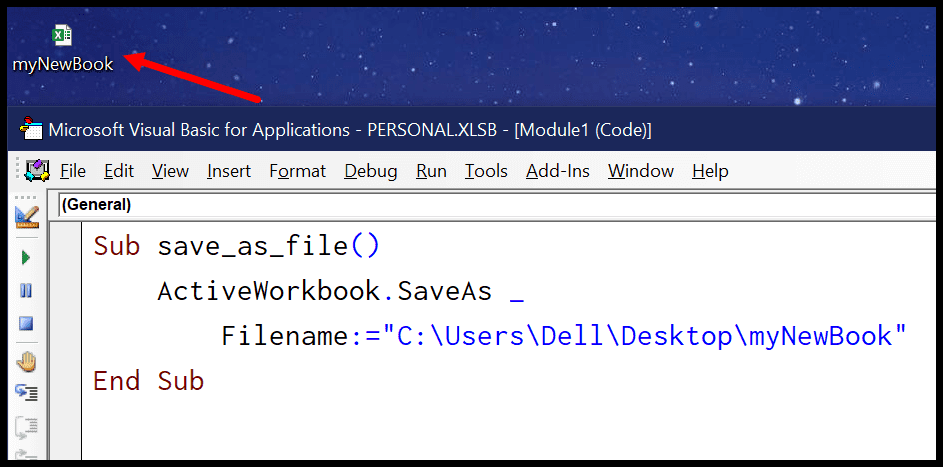Screen dimensions: 943x467
Task: Open the Run menu
Action: click(431, 171)
